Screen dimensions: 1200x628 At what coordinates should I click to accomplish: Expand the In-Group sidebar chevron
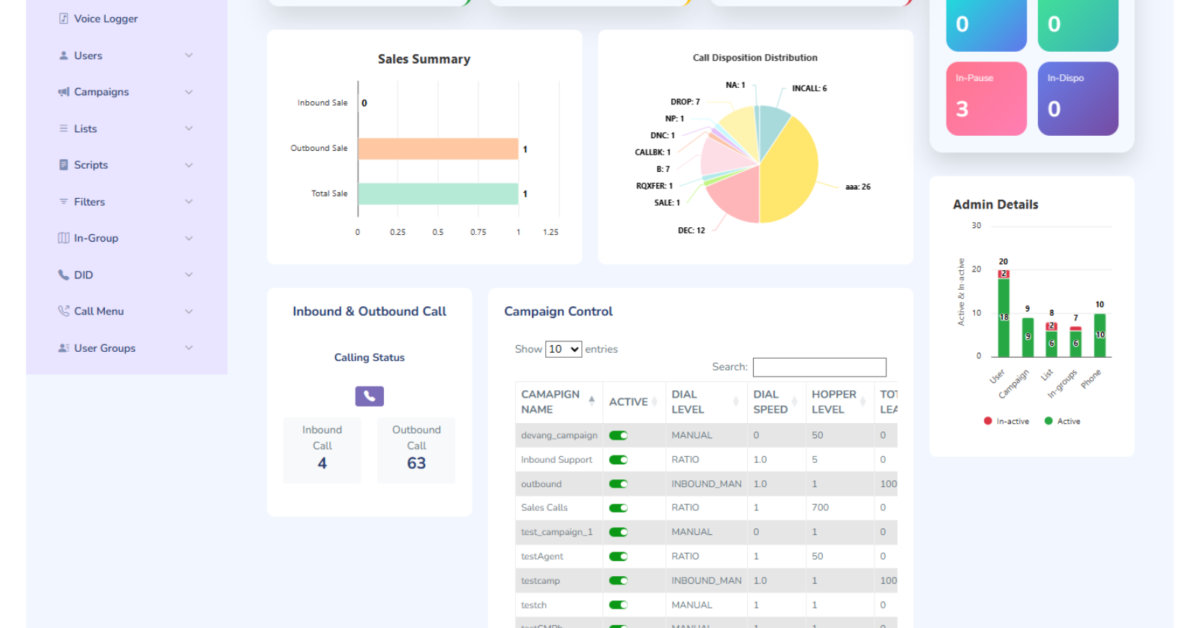pos(189,238)
